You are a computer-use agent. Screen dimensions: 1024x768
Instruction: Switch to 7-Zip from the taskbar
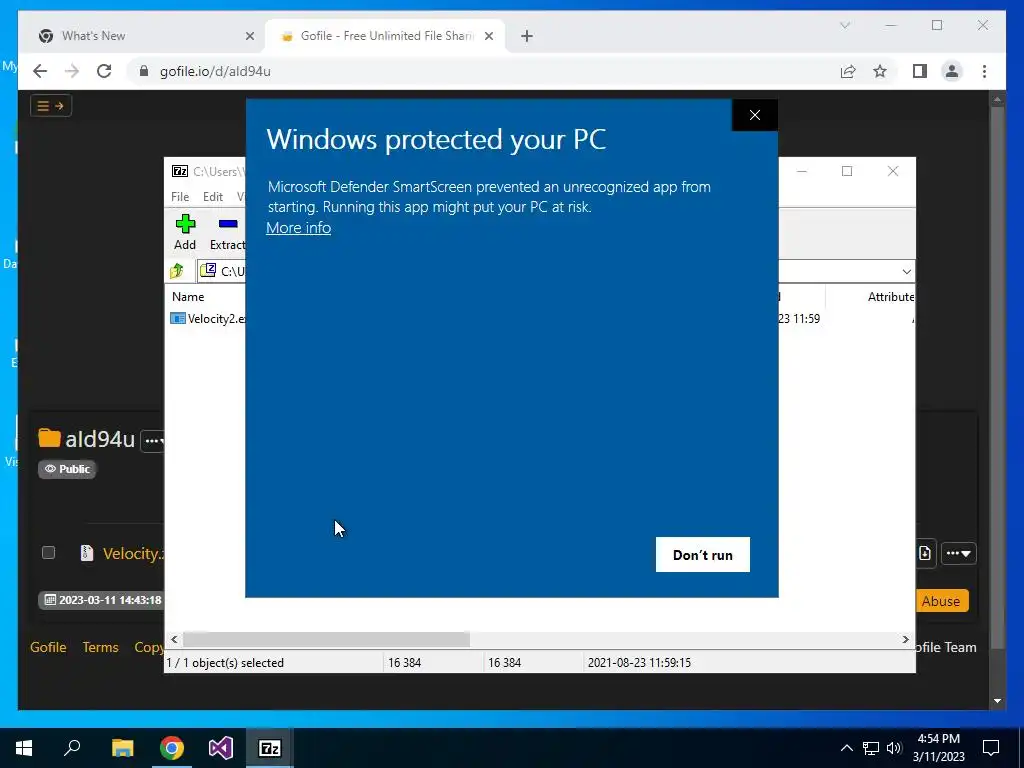270,748
